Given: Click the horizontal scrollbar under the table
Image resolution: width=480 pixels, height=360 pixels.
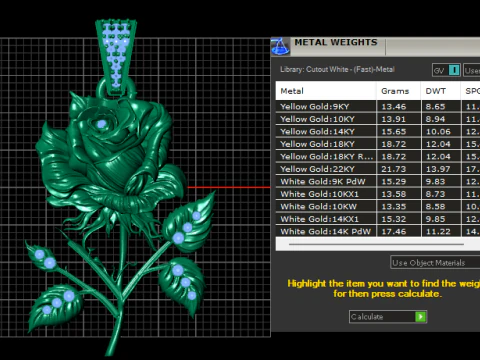Looking at the screenshot, I should tap(376, 244).
